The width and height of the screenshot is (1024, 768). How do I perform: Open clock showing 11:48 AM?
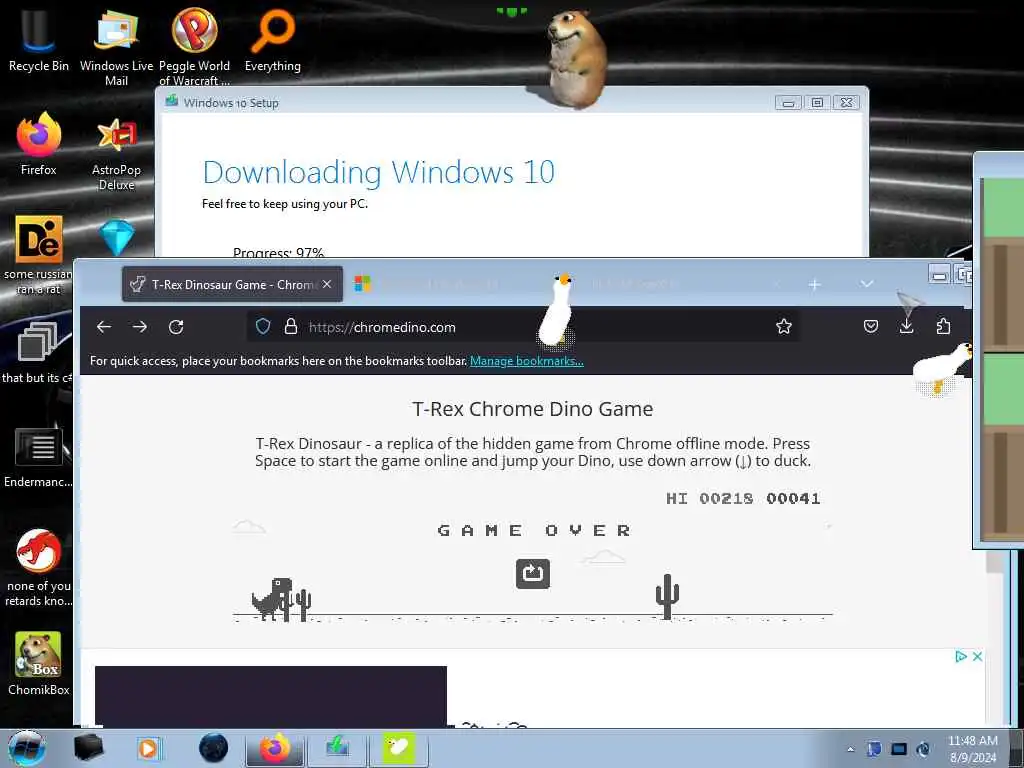(972, 749)
